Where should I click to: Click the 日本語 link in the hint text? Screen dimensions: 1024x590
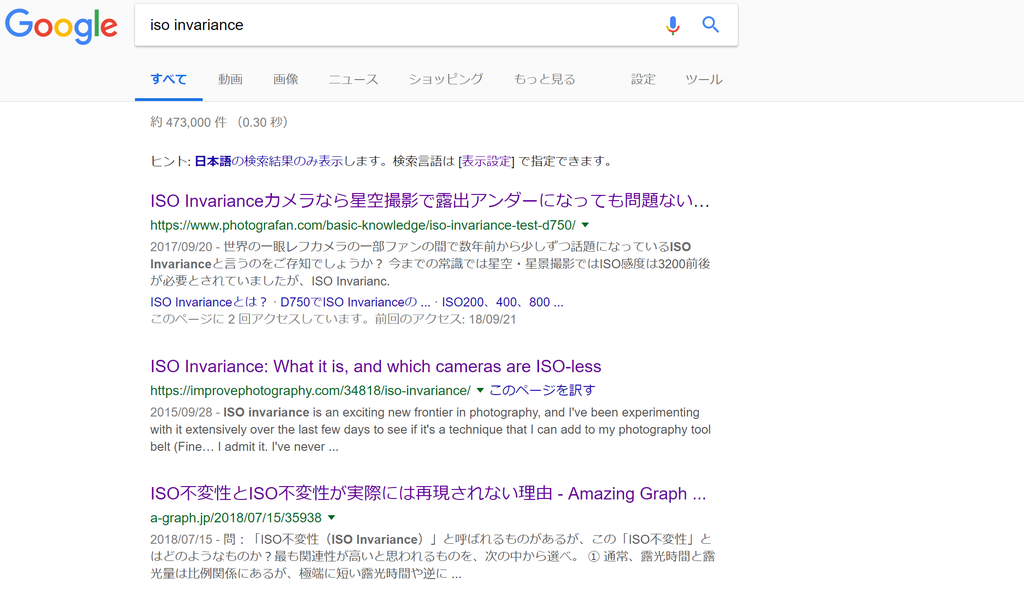pos(208,160)
